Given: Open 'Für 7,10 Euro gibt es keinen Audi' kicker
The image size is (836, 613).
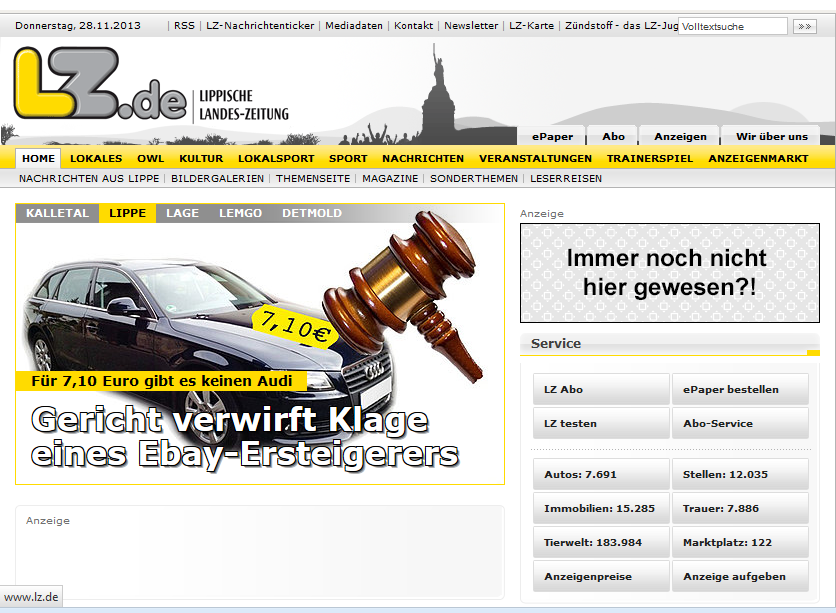Looking at the screenshot, I should 162,381.
